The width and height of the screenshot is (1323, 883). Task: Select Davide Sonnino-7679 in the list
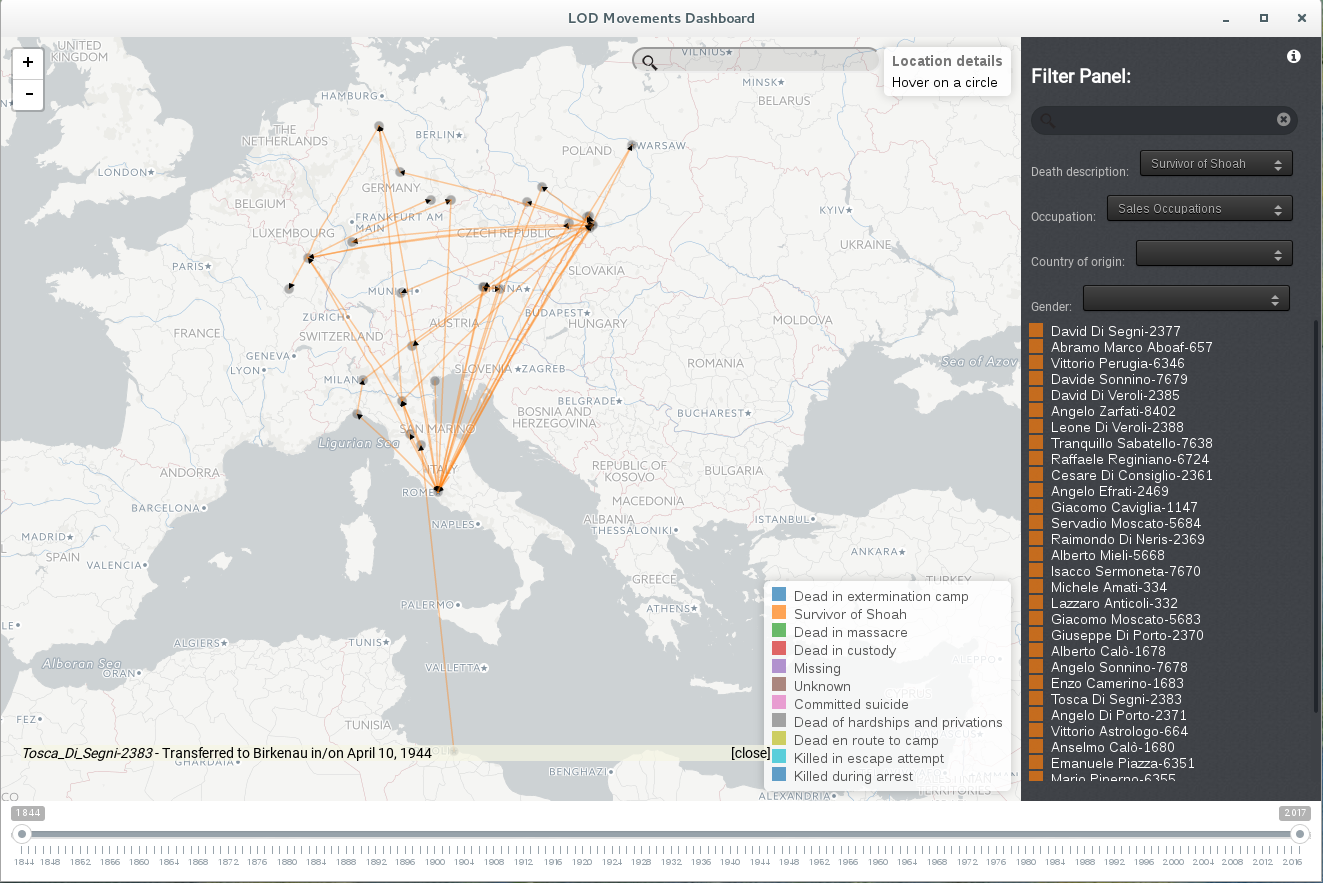point(1119,379)
